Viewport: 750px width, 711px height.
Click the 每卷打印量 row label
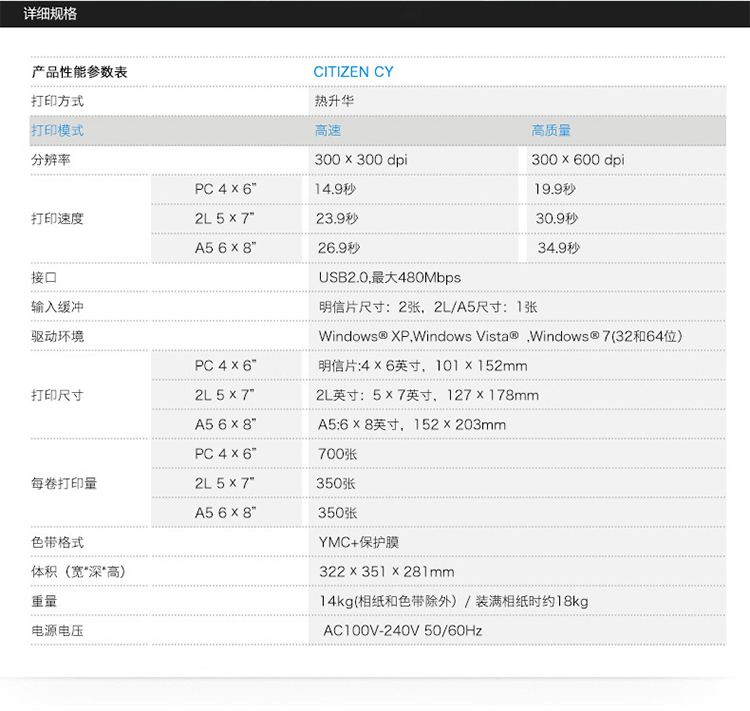tap(64, 484)
